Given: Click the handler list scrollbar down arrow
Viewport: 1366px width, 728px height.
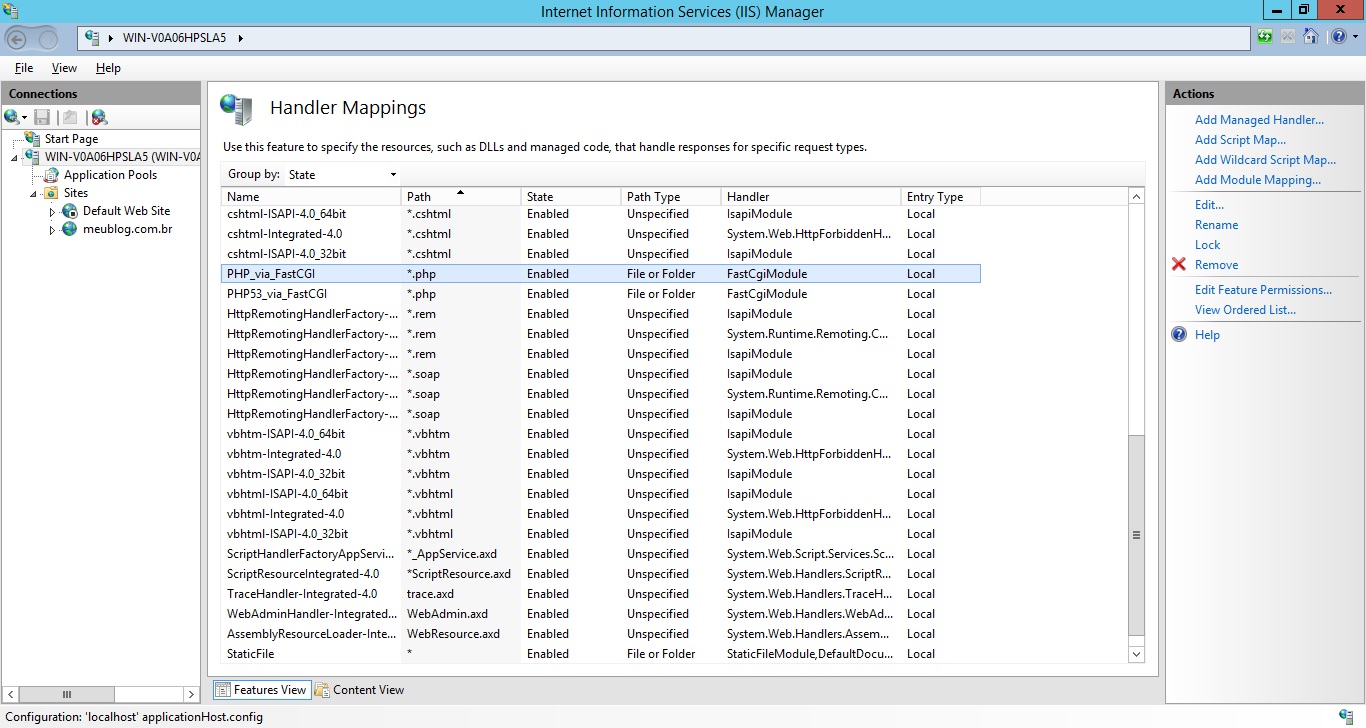Looking at the screenshot, I should [1136, 654].
